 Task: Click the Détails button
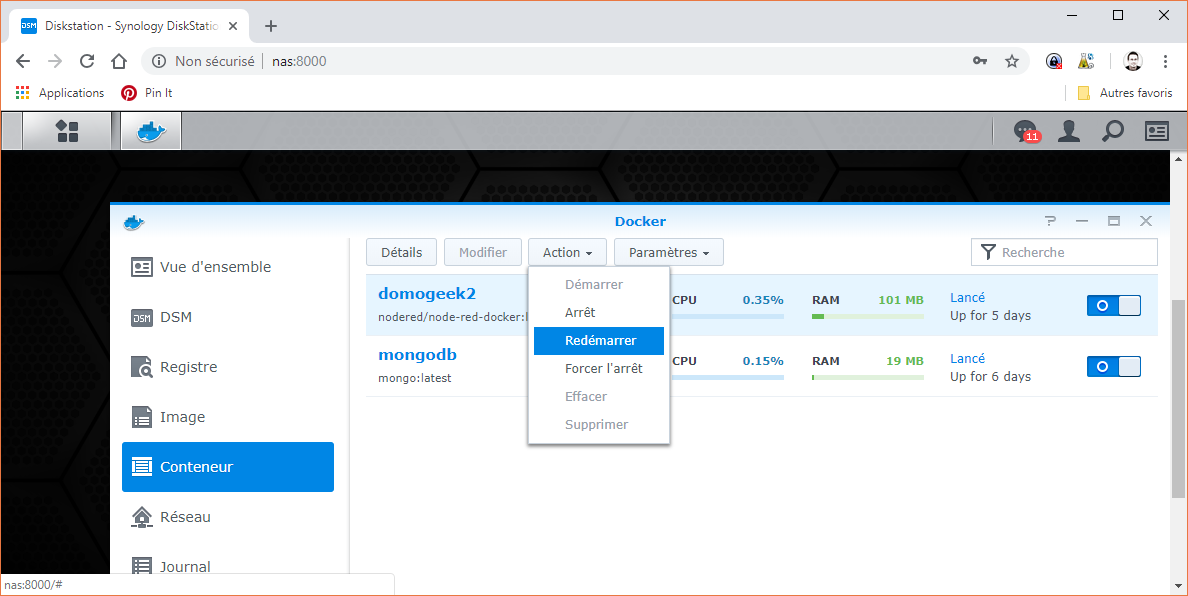tap(402, 252)
